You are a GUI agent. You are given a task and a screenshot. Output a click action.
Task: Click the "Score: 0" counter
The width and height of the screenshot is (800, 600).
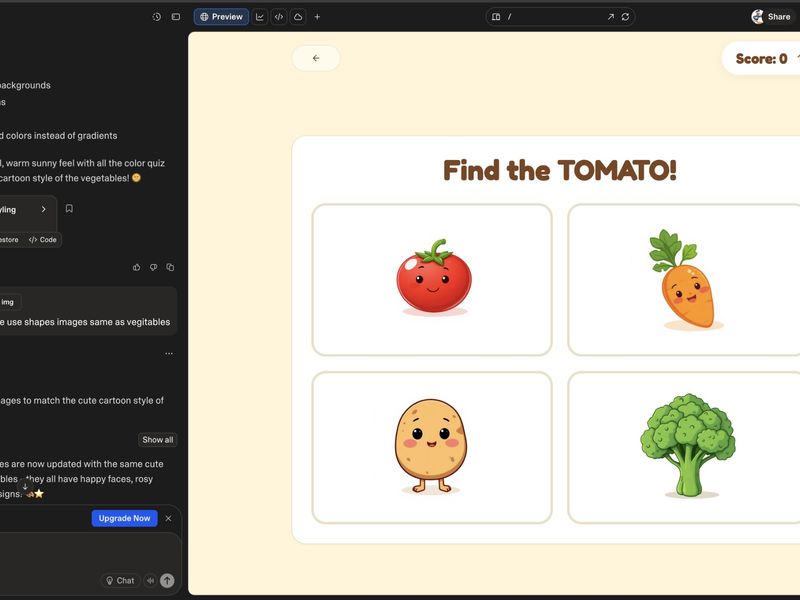(x=762, y=59)
